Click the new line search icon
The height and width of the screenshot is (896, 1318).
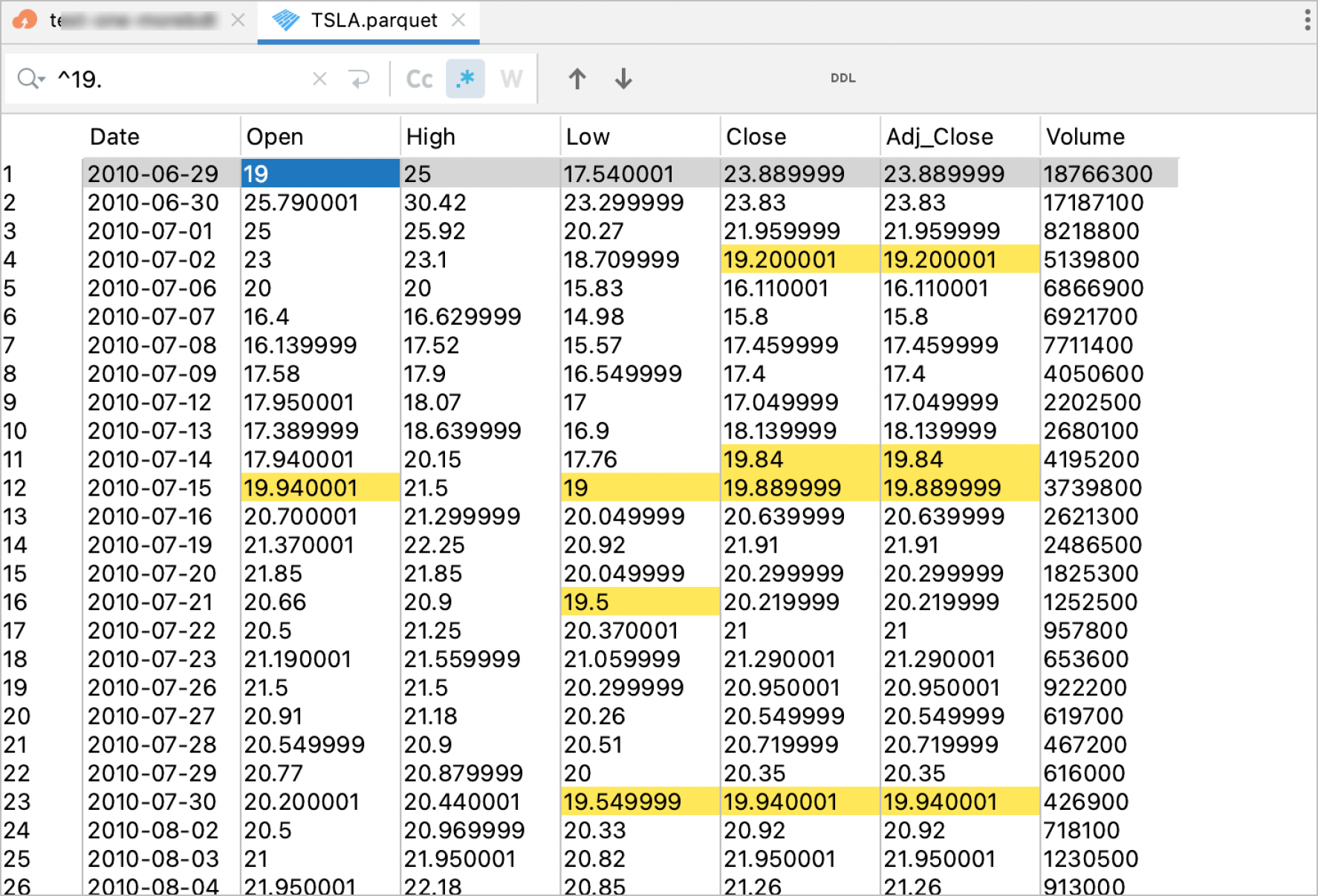coord(360,79)
